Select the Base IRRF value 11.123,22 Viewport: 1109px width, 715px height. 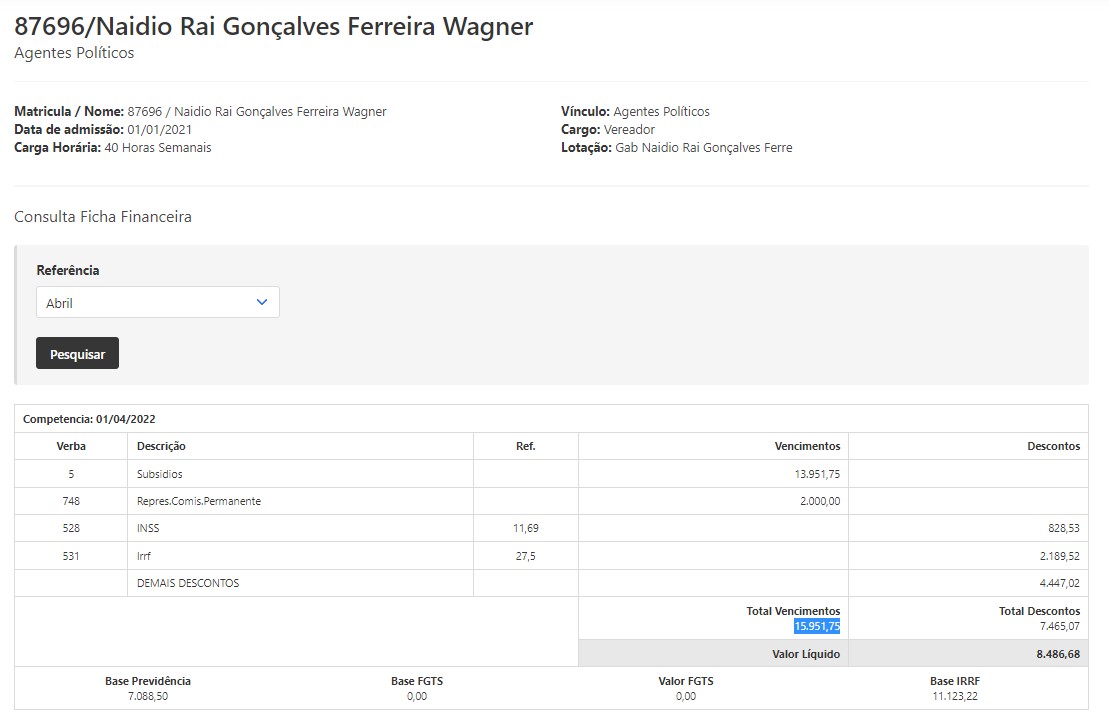(955, 696)
